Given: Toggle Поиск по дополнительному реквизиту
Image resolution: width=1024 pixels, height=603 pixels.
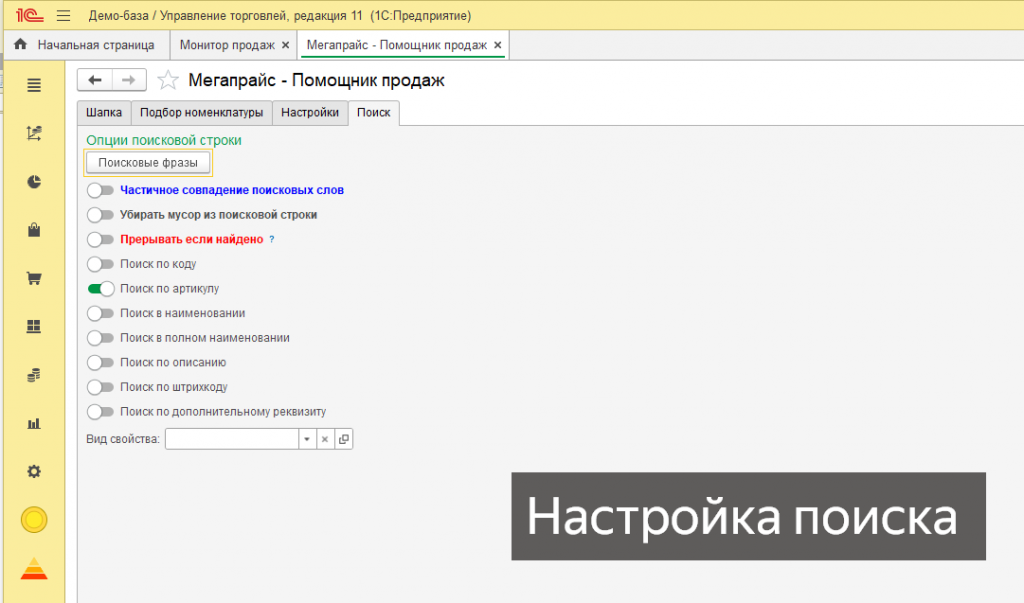Looking at the screenshot, I should (101, 412).
